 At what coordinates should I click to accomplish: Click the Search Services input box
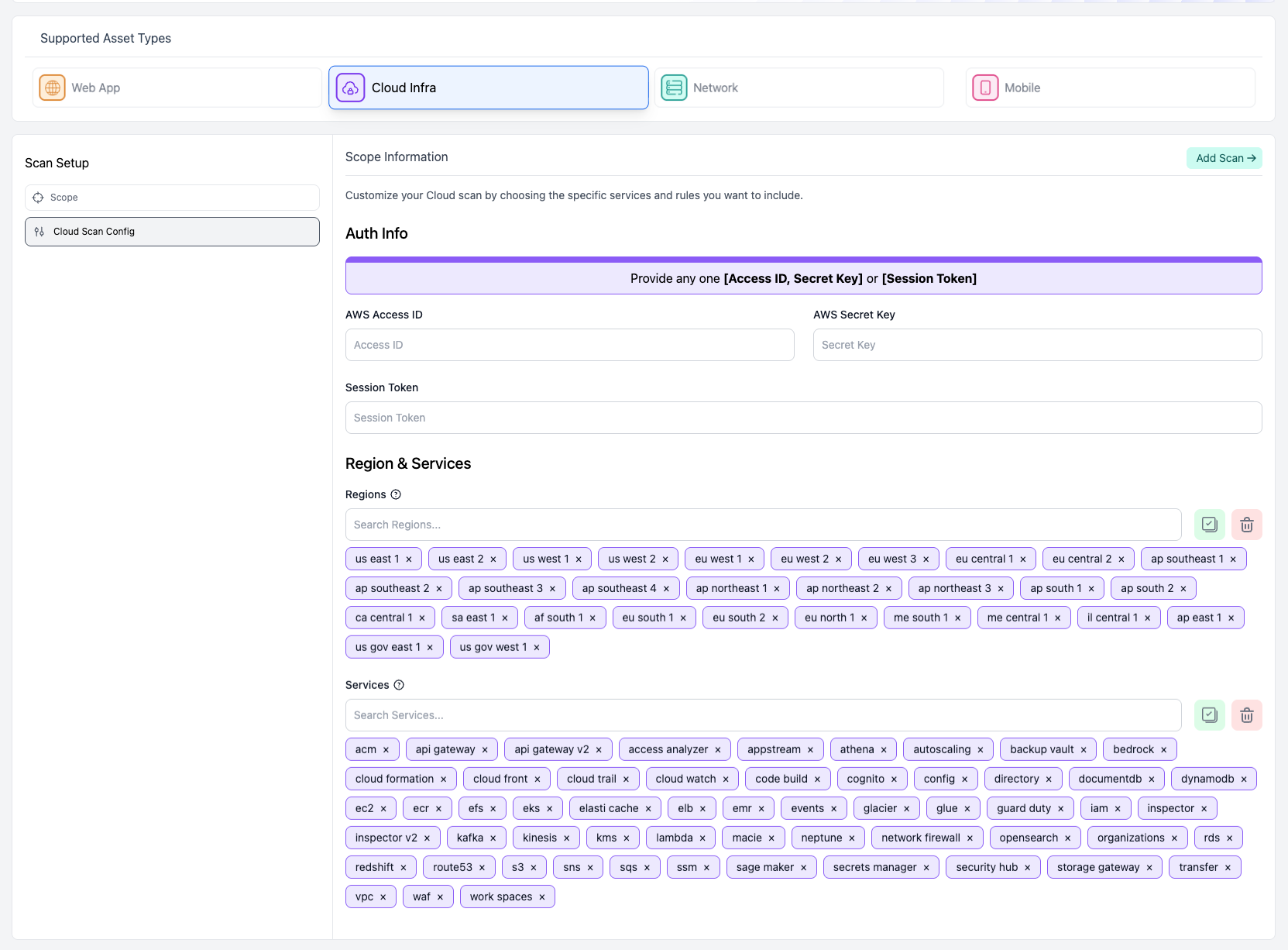(x=763, y=715)
